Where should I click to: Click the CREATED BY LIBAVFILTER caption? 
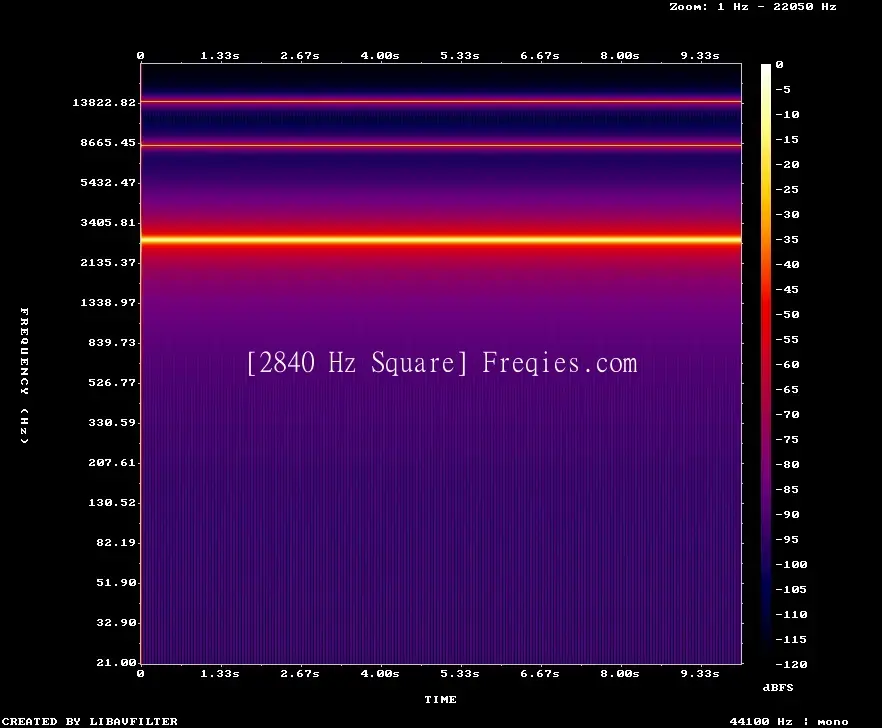click(90, 721)
